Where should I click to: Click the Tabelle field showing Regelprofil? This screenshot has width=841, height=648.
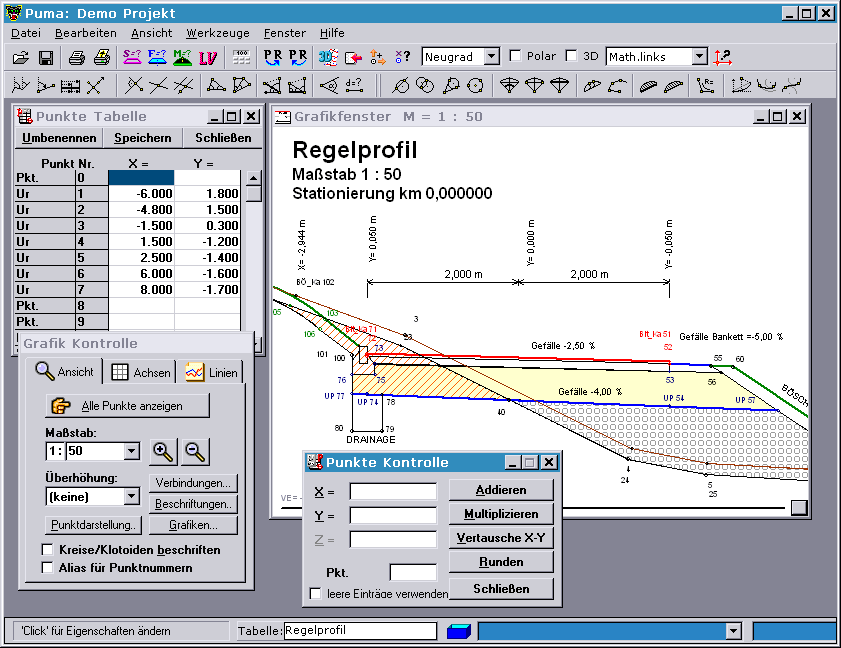[x=360, y=630]
